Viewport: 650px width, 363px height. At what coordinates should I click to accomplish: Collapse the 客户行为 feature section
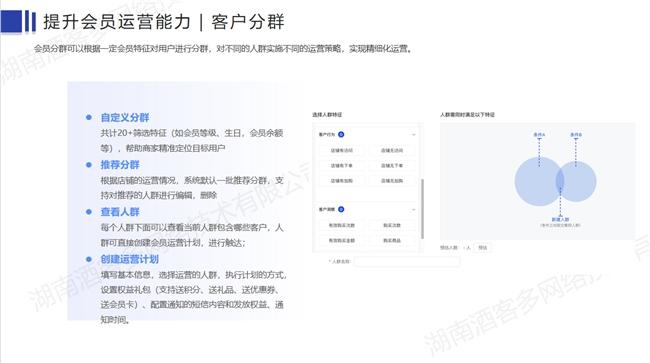point(413,135)
